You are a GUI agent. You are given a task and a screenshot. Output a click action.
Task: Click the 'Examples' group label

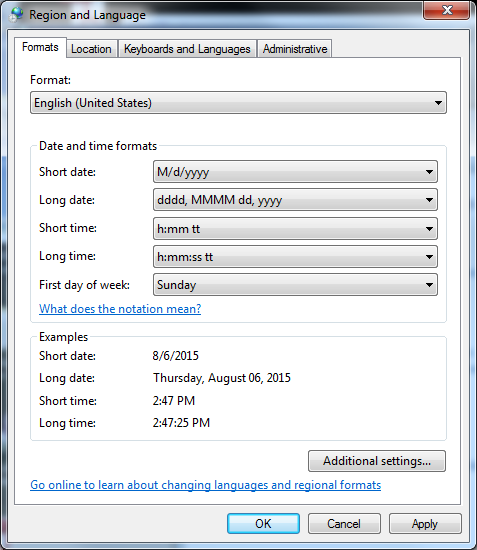(x=63, y=337)
